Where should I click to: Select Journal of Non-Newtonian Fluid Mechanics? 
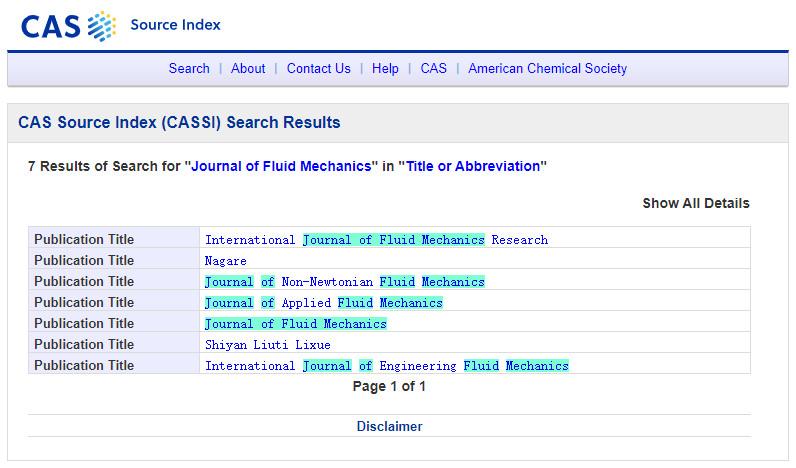[x=344, y=282]
